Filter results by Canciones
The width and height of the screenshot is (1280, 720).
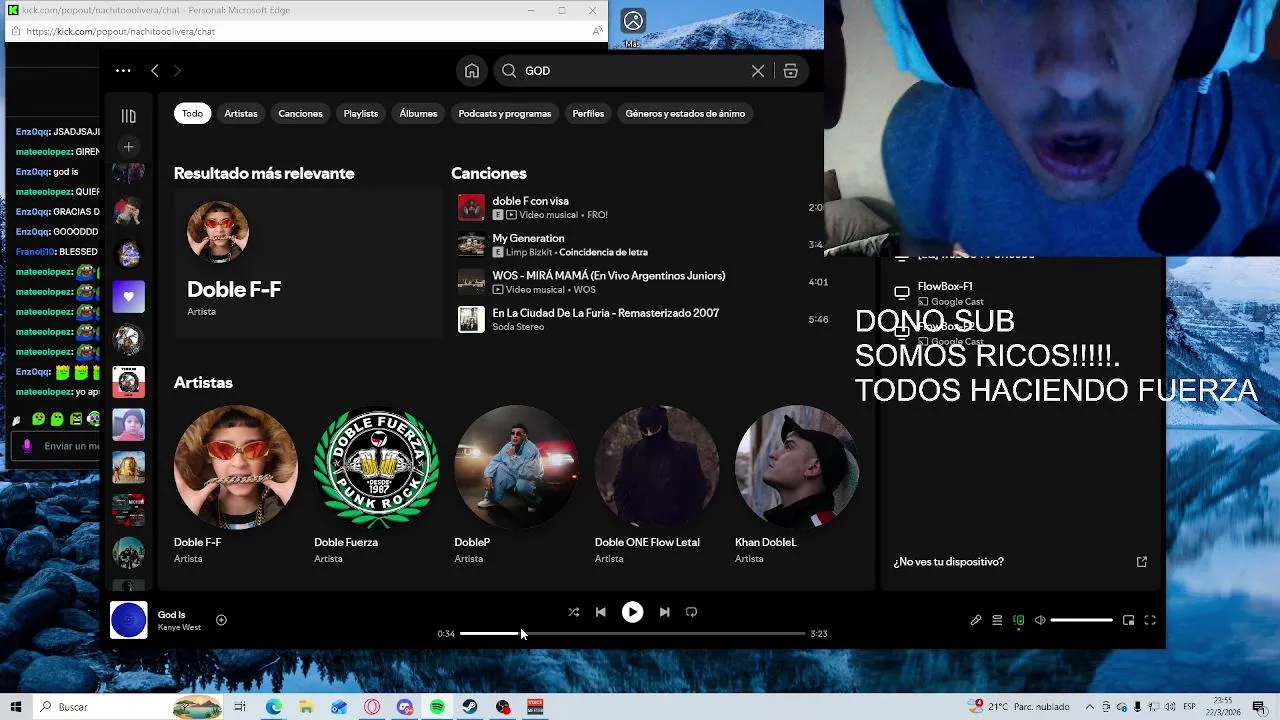coord(300,113)
